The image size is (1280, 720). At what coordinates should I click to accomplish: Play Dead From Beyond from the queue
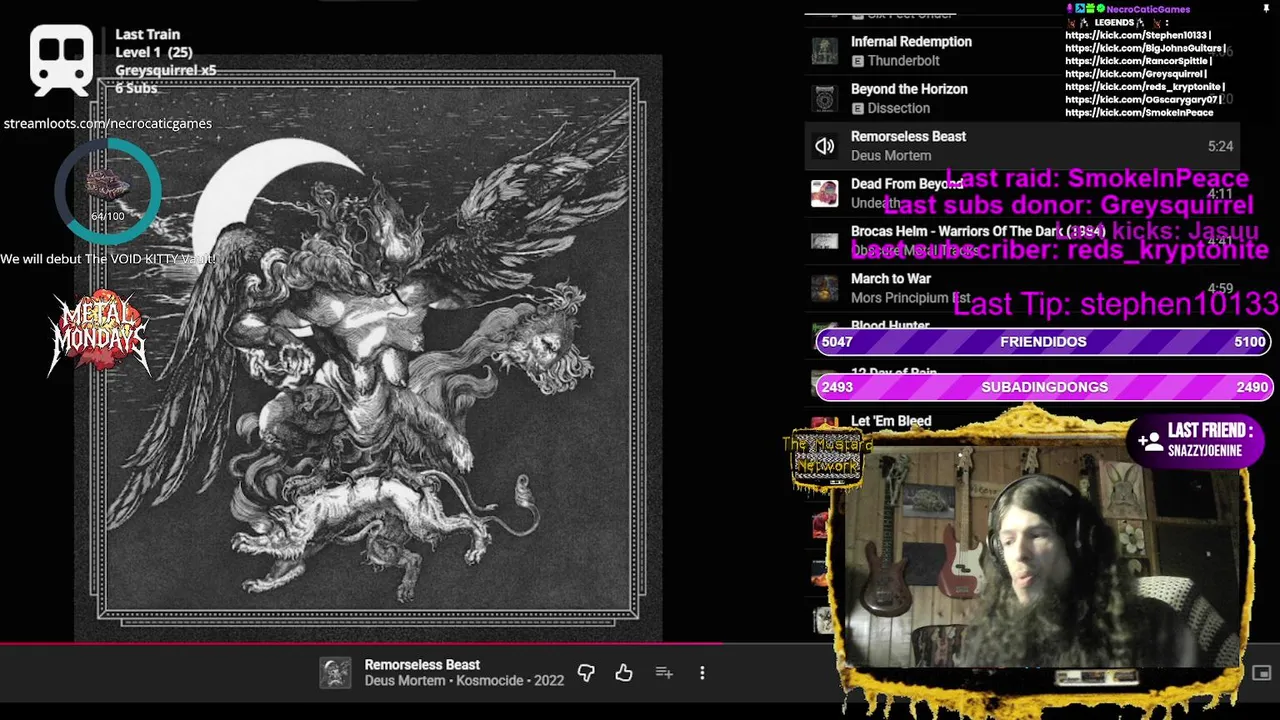point(906,184)
